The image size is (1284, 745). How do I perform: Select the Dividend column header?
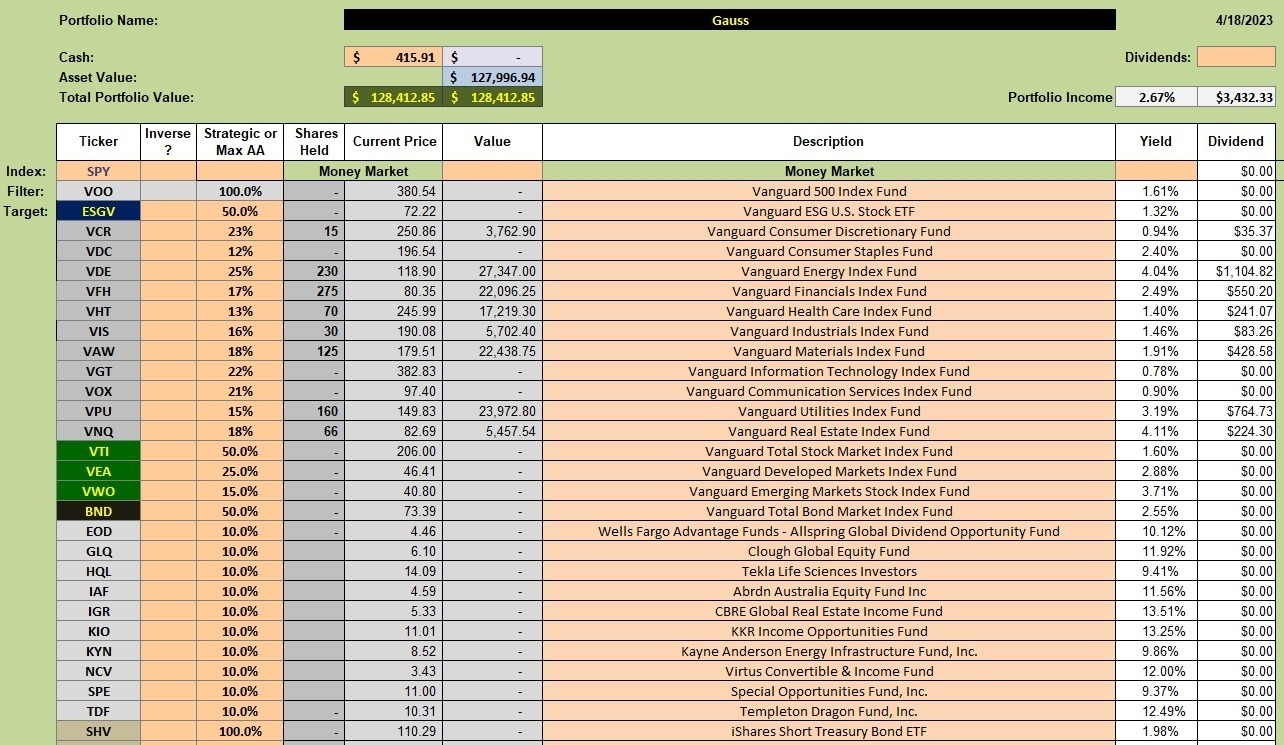coord(1236,142)
